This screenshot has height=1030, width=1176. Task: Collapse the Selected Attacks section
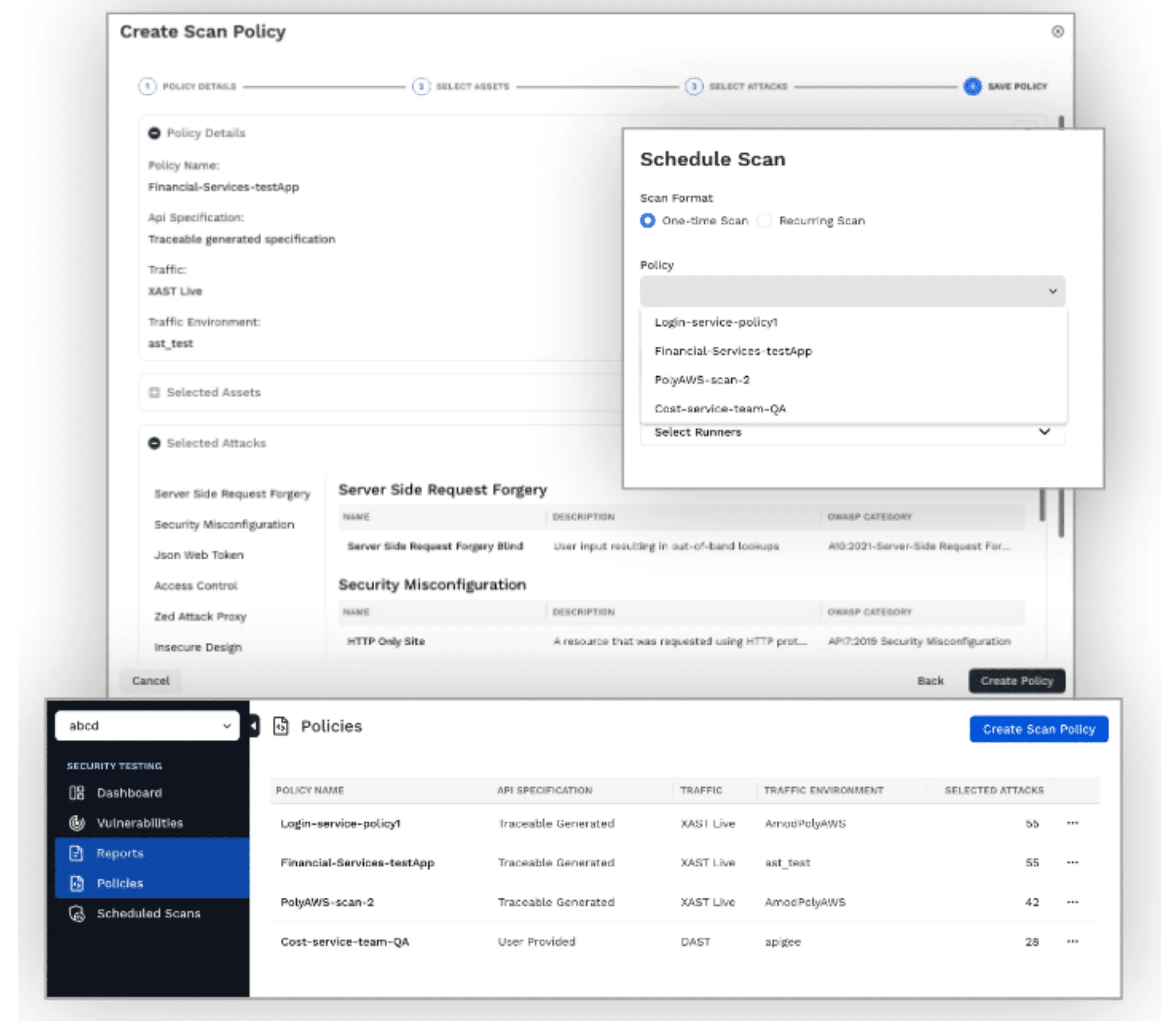coord(154,443)
